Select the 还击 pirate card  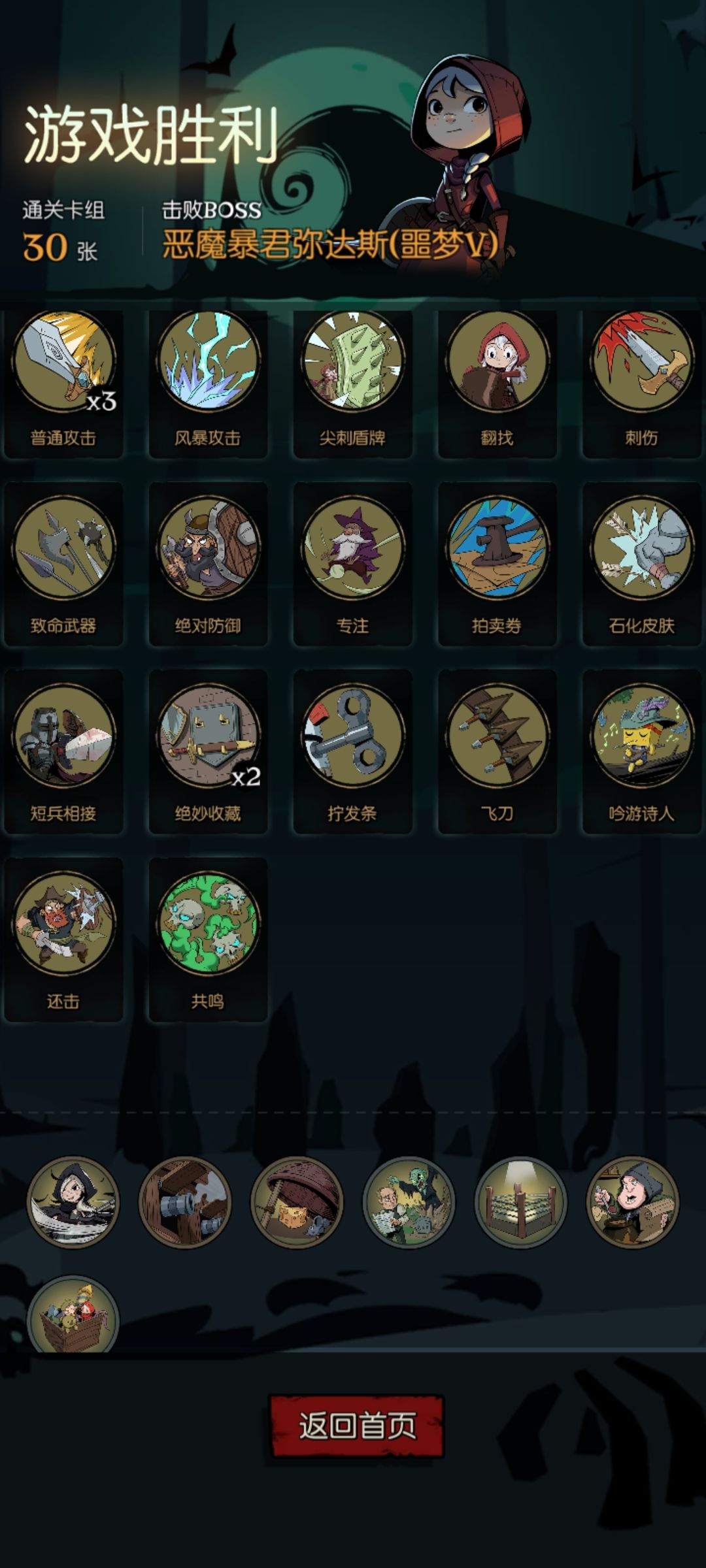[63, 939]
